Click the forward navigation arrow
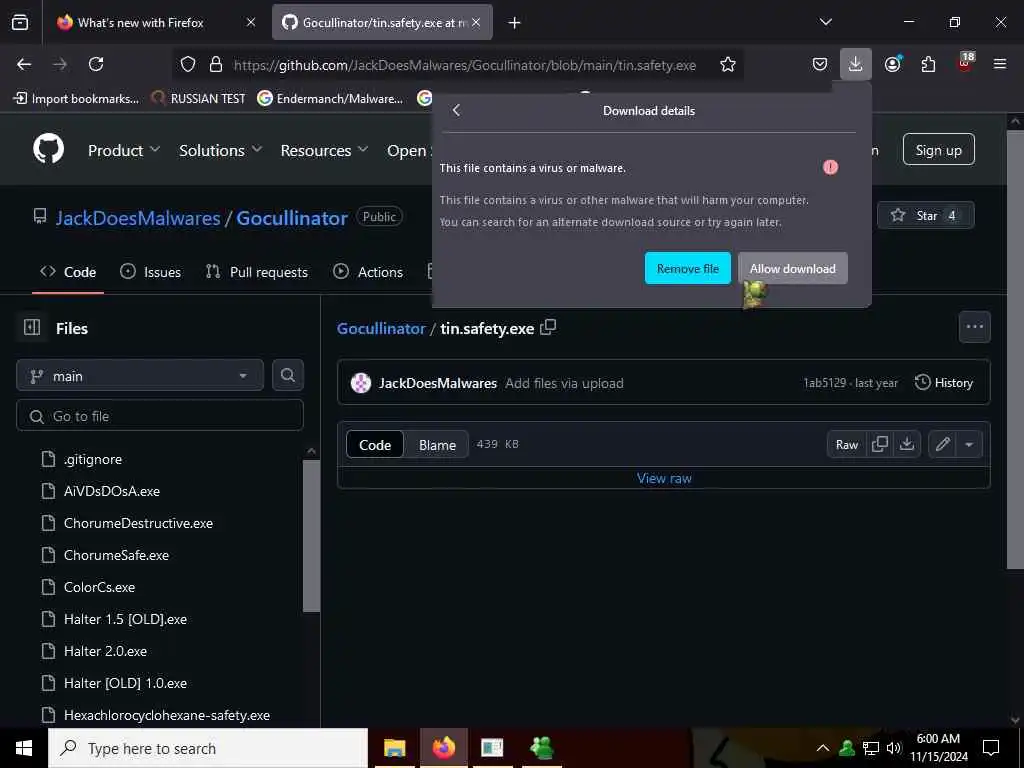The width and height of the screenshot is (1024, 768). pos(60,64)
